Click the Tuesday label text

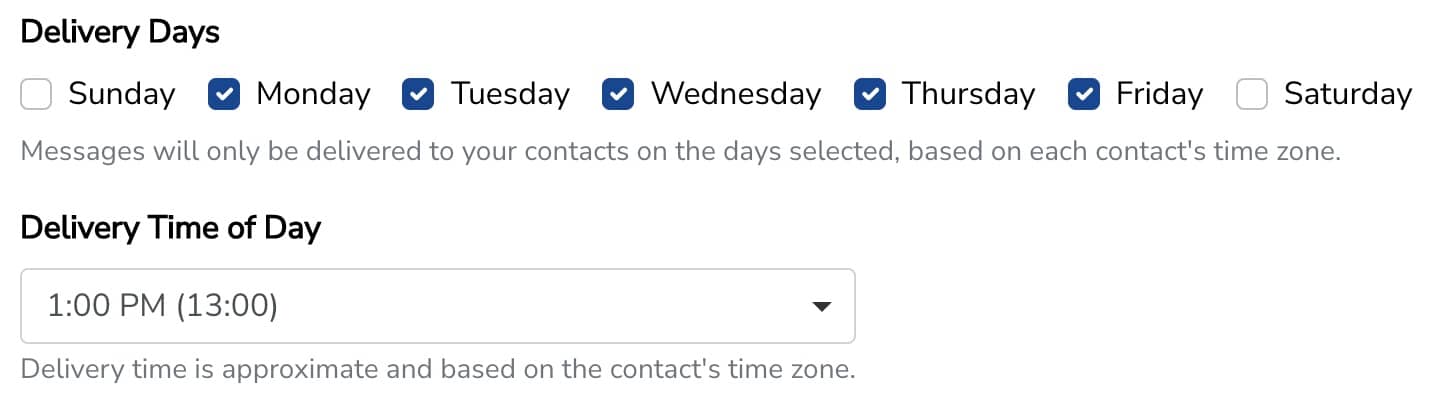(510, 94)
